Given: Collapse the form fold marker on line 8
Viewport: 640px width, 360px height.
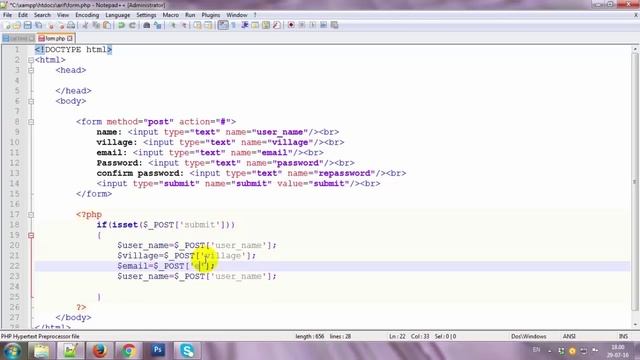Looking at the screenshot, I should click(31, 122).
